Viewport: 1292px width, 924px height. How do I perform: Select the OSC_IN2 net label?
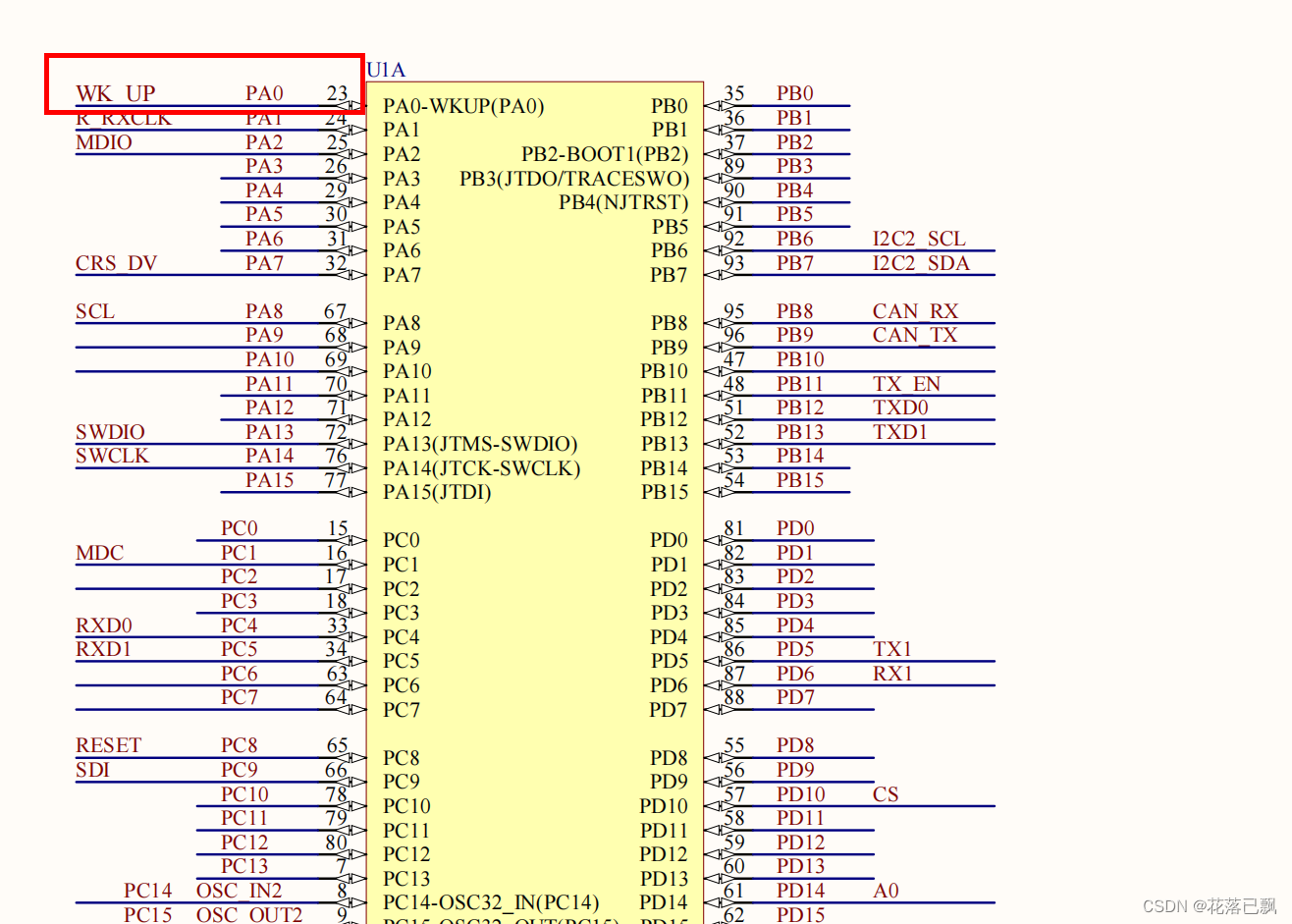(240, 891)
